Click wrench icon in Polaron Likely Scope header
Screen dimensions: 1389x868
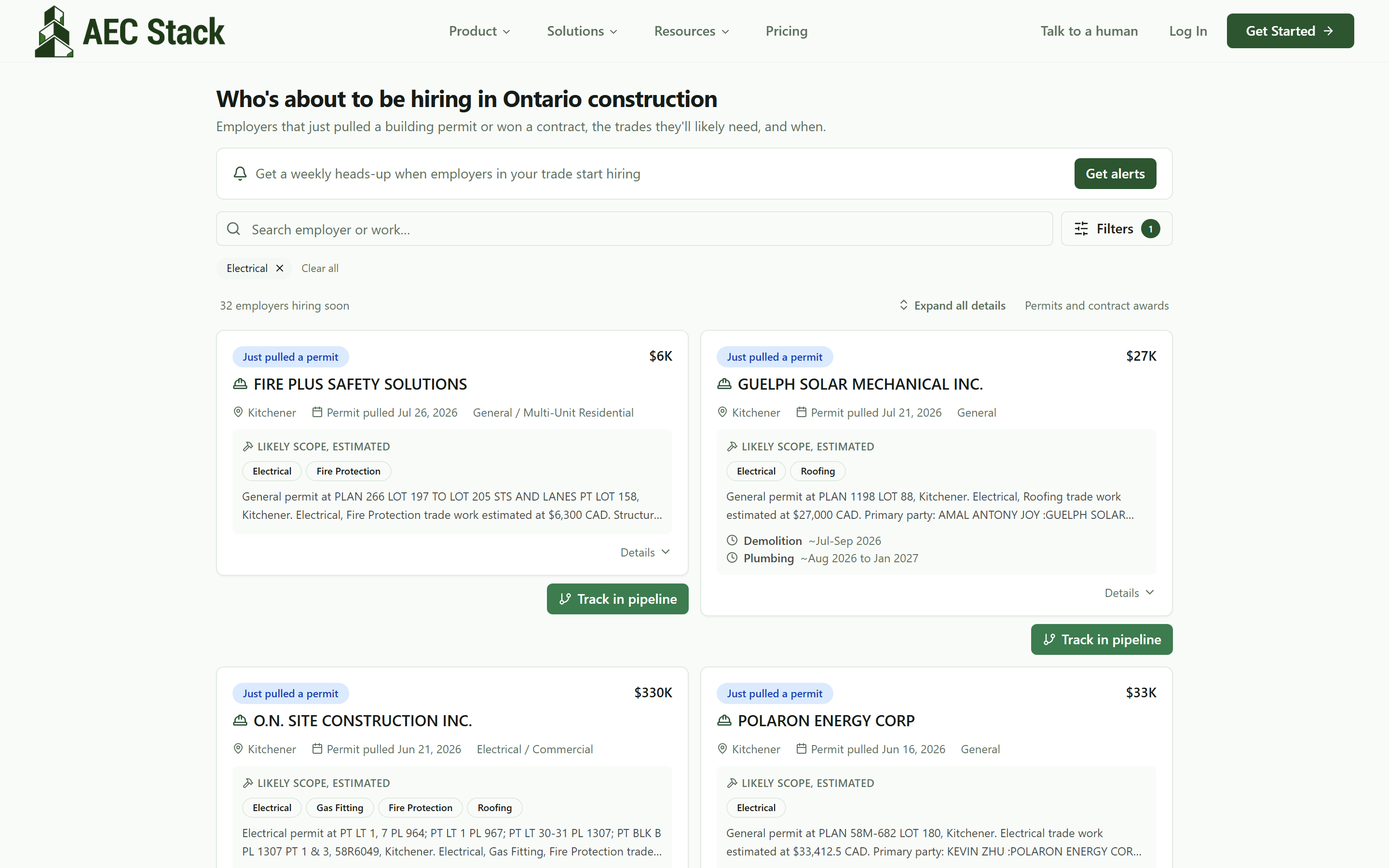[733, 783]
